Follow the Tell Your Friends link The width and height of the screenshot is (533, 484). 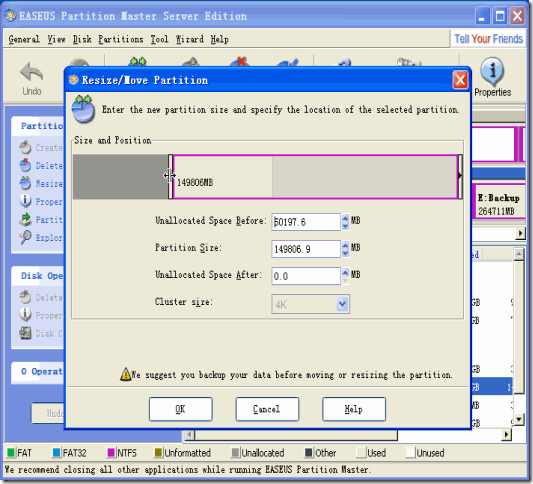[488, 39]
